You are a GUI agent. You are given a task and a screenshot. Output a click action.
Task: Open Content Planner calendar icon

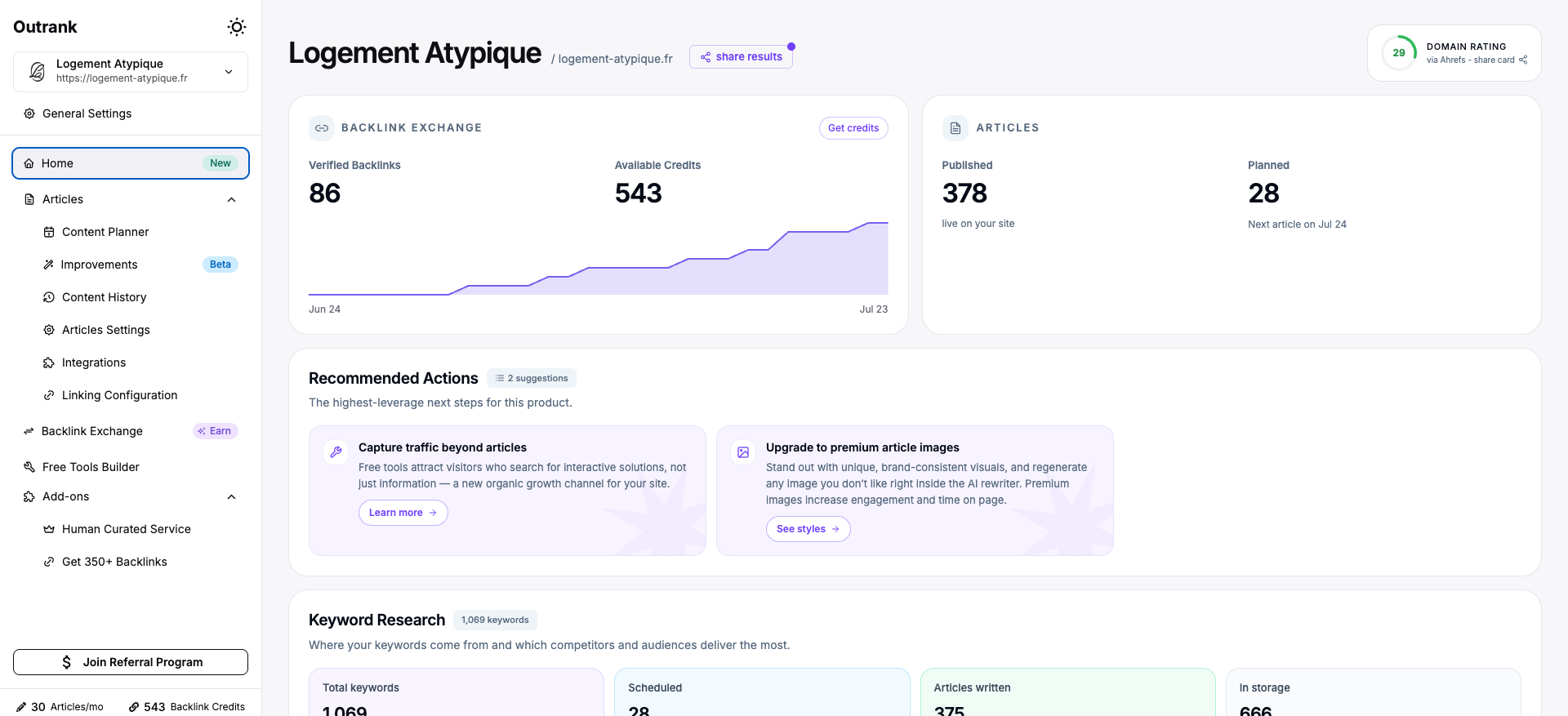[49, 232]
